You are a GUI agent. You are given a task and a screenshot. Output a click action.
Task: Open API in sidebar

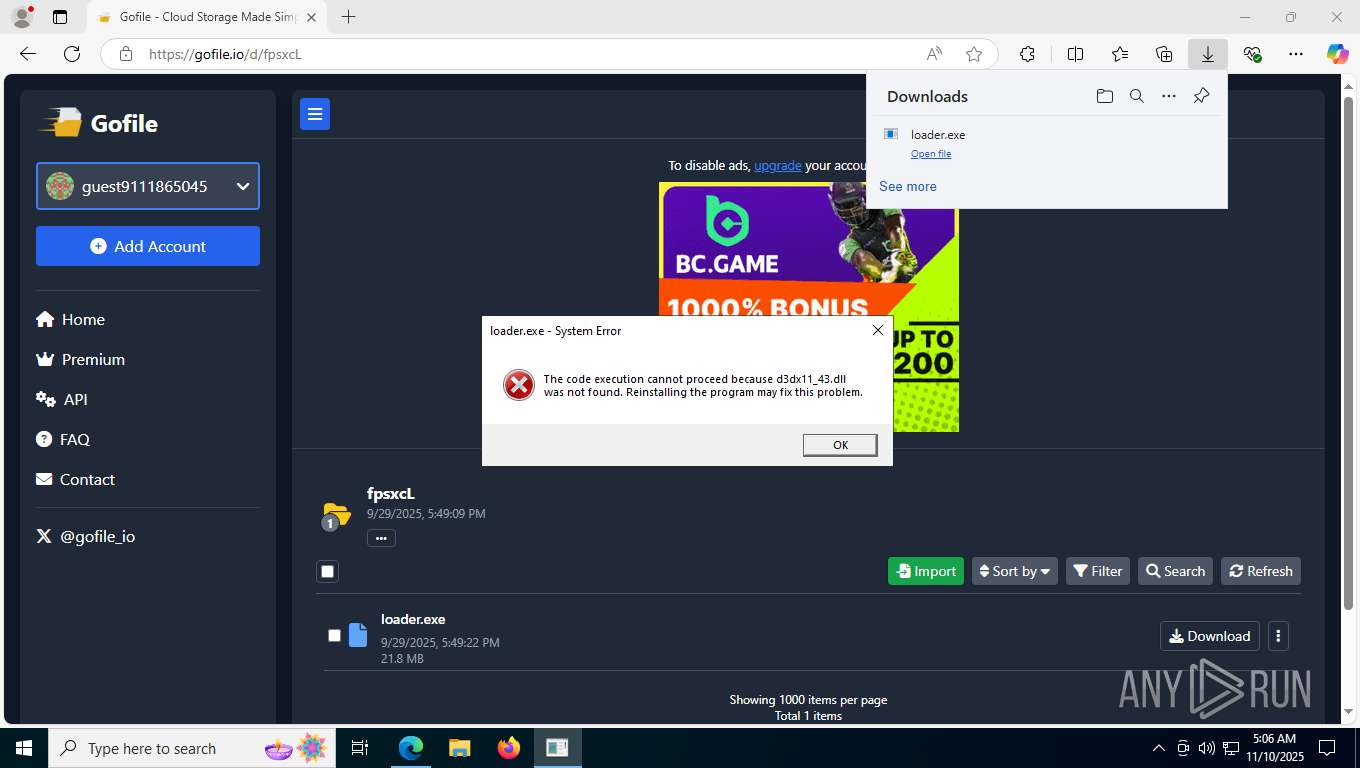(62, 399)
